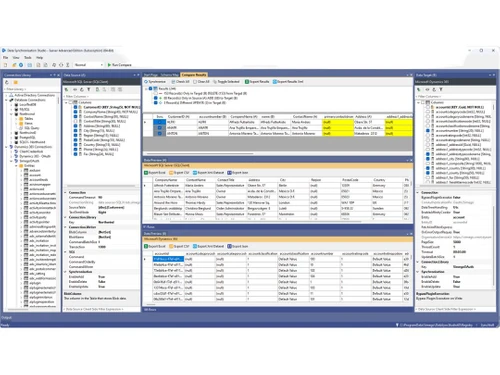Collapse the Dynamics 365 Connections tree node
500x375 pixels.
(6, 147)
